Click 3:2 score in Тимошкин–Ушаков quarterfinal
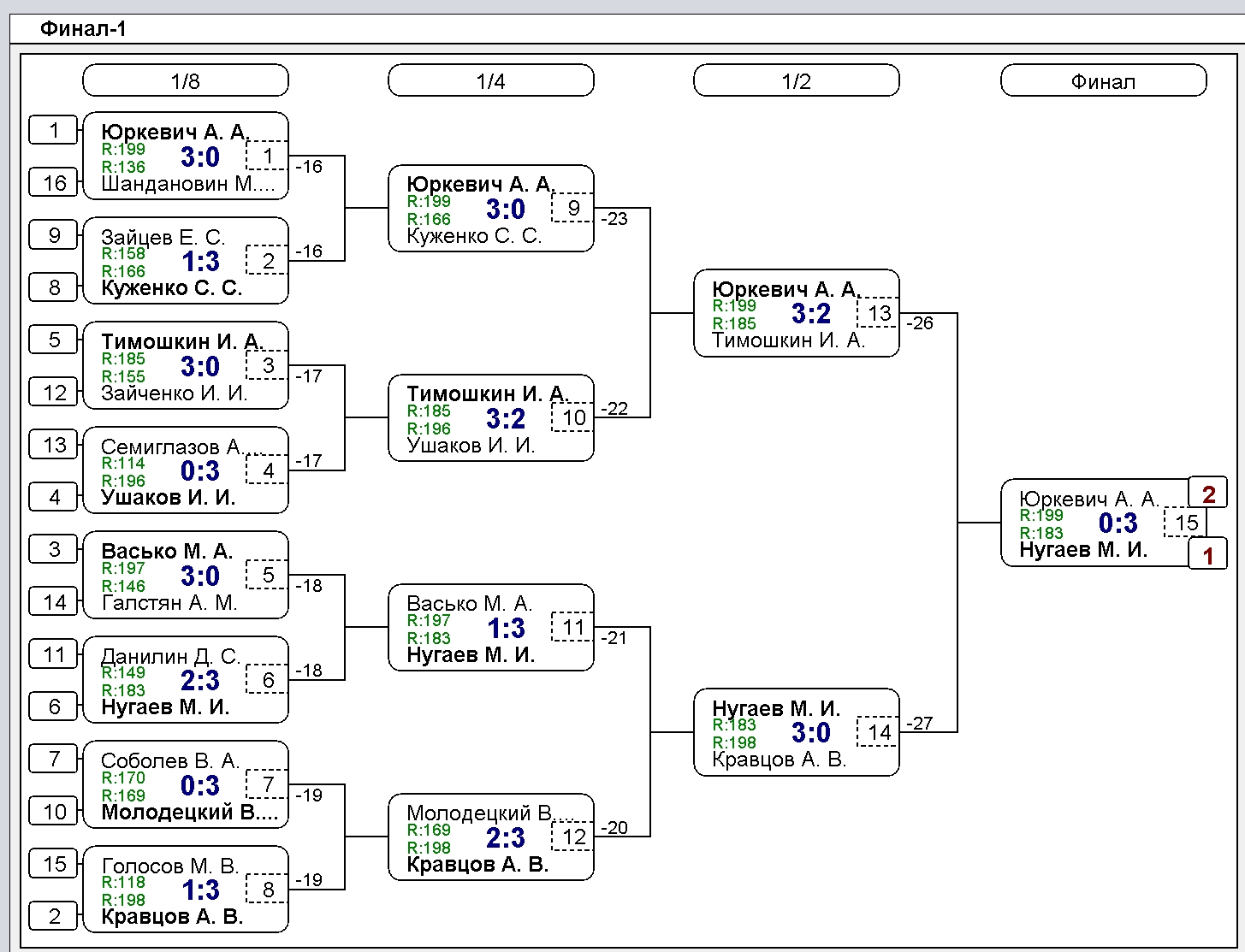1245x952 pixels. pos(506,418)
